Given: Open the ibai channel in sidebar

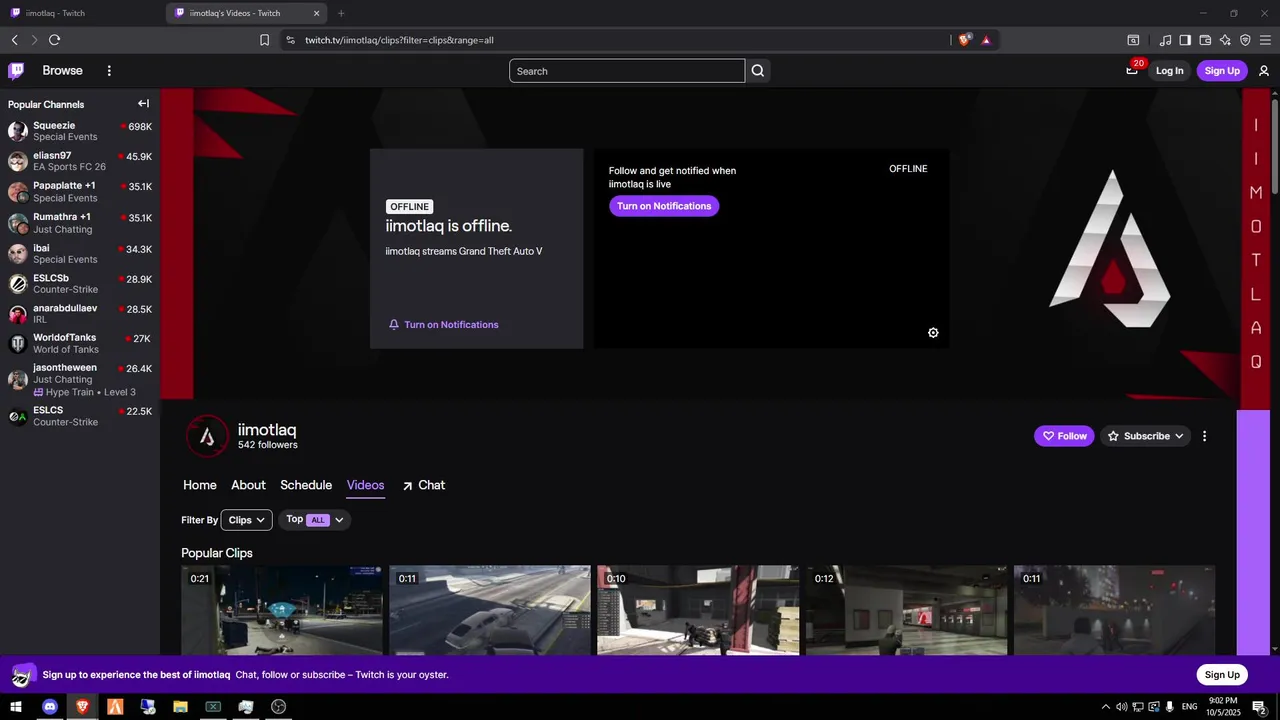Looking at the screenshot, I should pyautogui.click(x=80, y=253).
